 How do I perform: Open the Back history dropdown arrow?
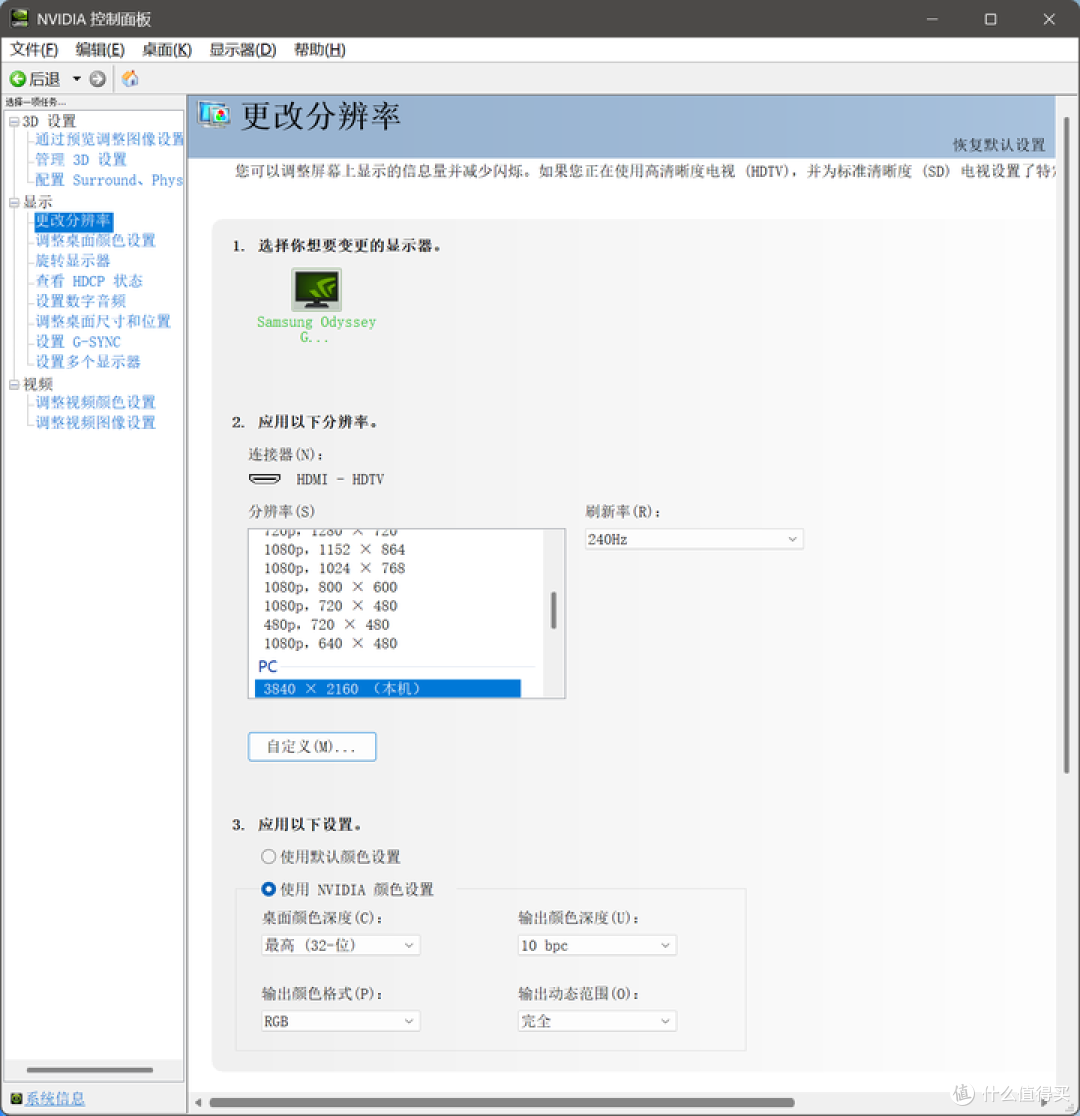(76, 79)
